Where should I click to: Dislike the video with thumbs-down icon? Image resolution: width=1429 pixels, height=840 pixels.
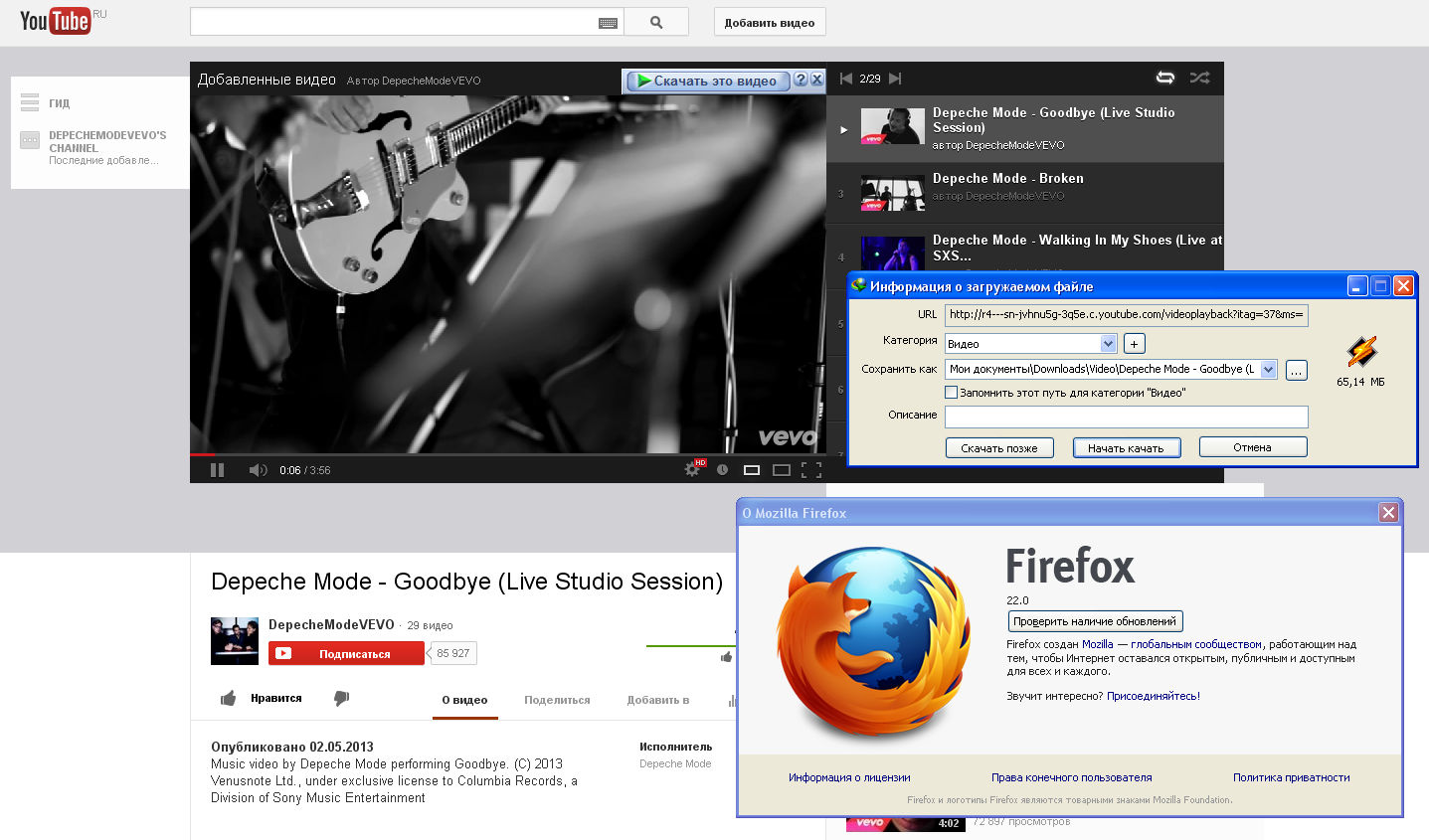(x=341, y=699)
